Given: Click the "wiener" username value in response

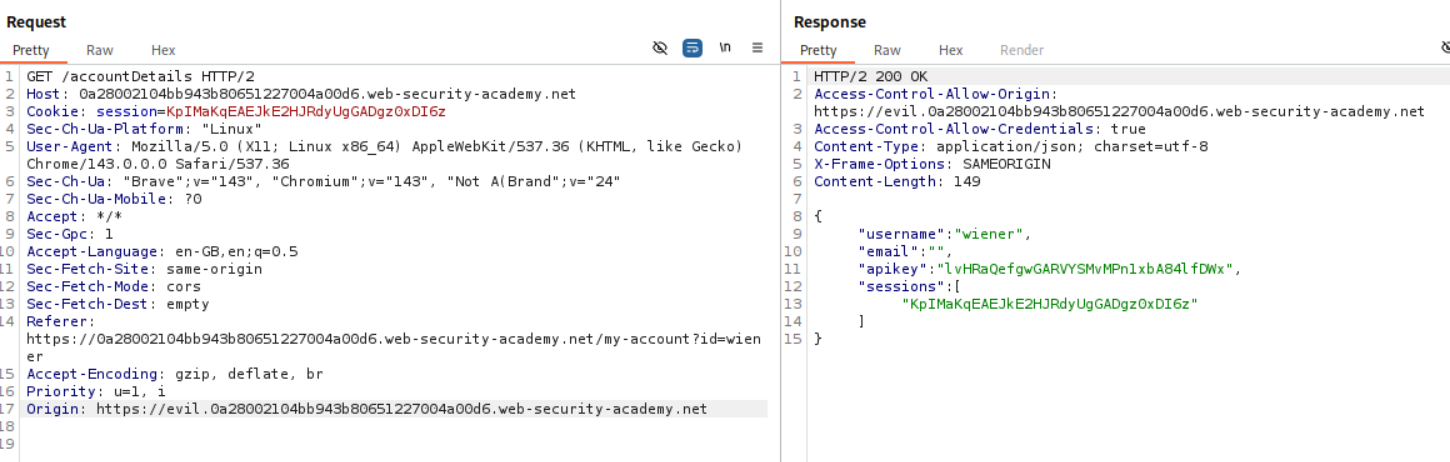Looking at the screenshot, I should tap(991, 234).
